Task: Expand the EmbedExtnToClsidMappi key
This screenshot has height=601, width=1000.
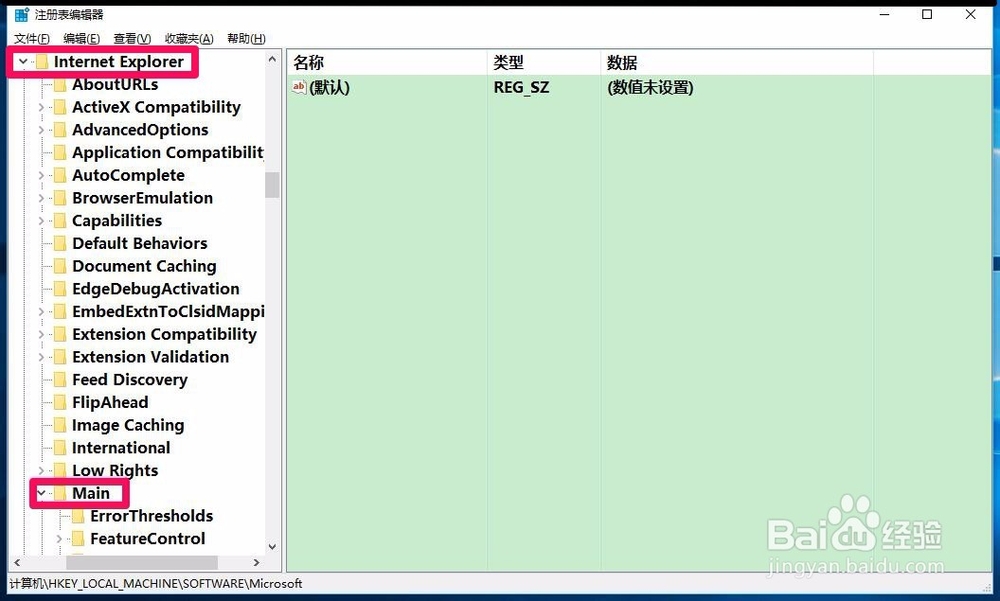Action: coord(41,311)
